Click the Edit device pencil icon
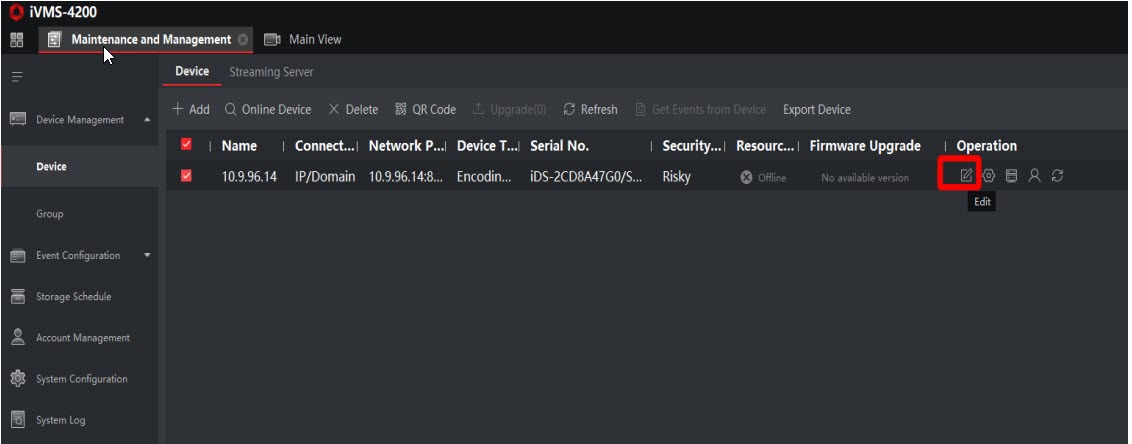Image resolution: width=1132 pixels, height=444 pixels. (966, 177)
